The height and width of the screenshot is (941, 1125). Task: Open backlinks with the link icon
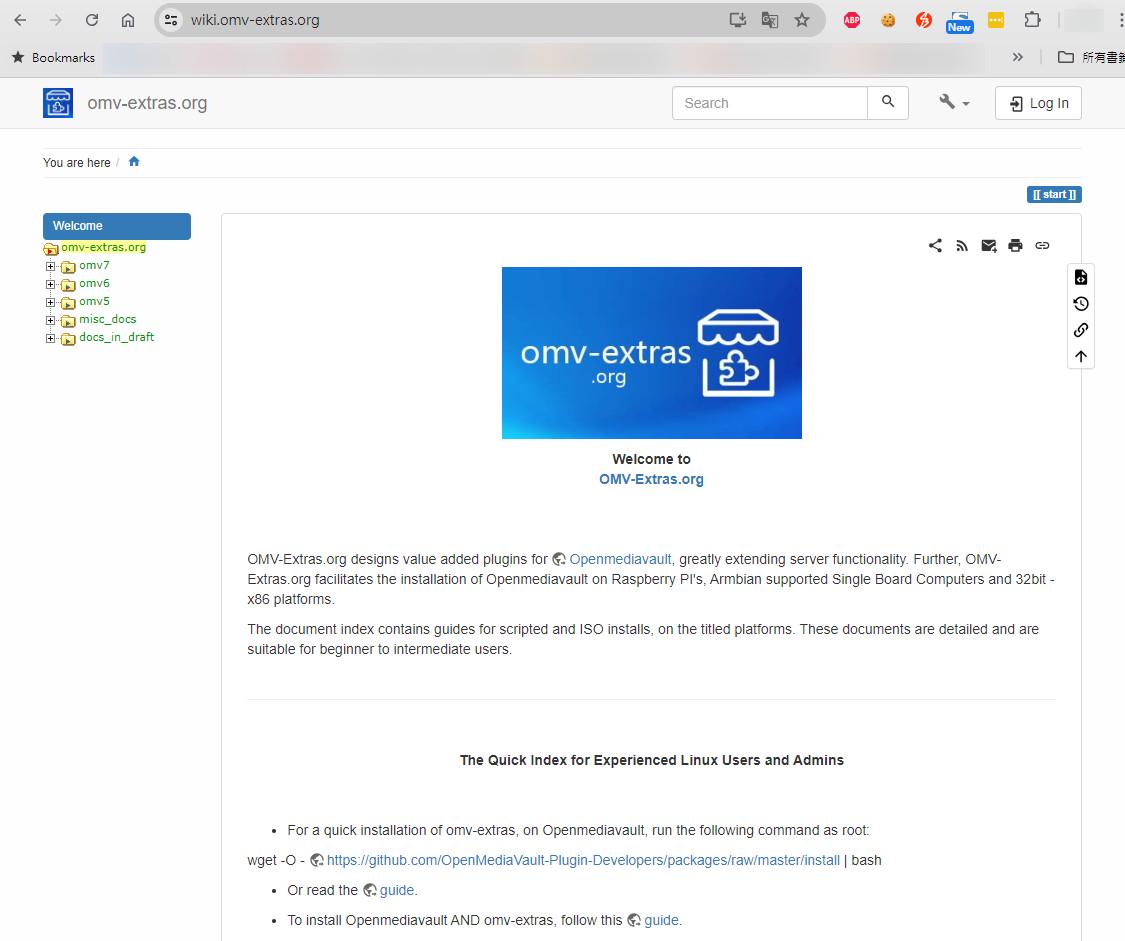click(x=1081, y=330)
